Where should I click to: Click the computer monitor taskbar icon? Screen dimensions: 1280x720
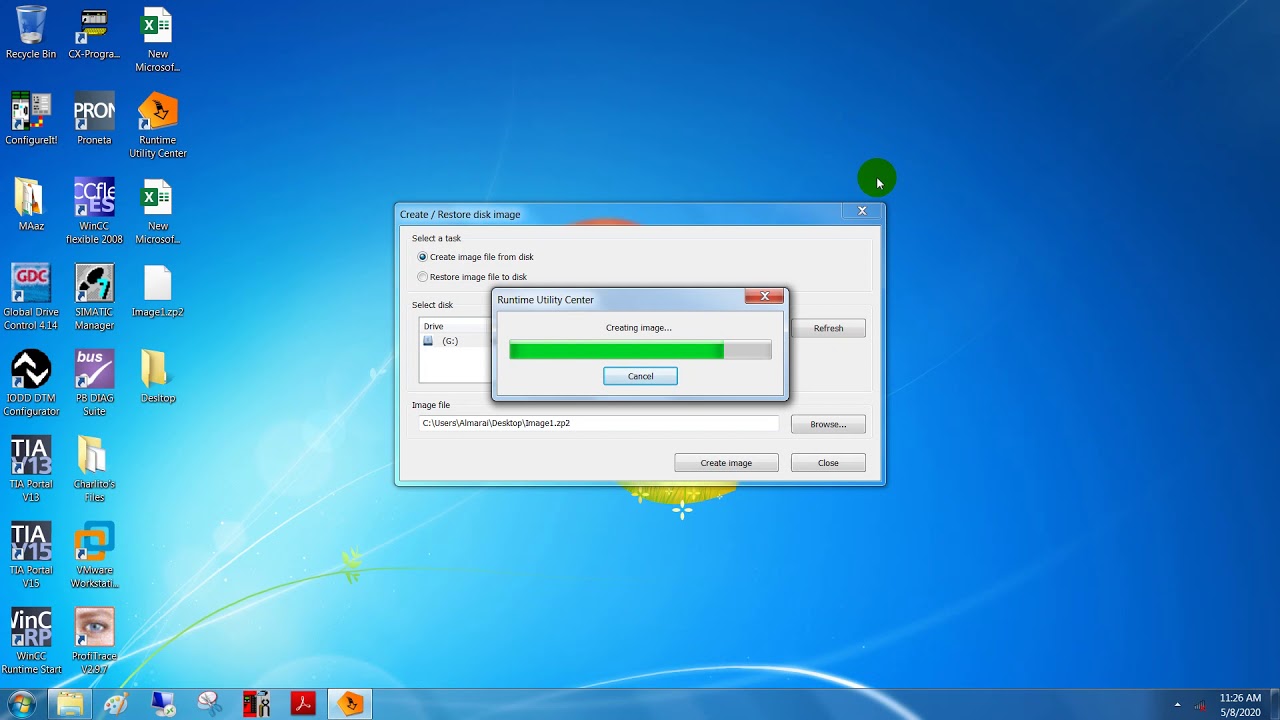tap(163, 704)
